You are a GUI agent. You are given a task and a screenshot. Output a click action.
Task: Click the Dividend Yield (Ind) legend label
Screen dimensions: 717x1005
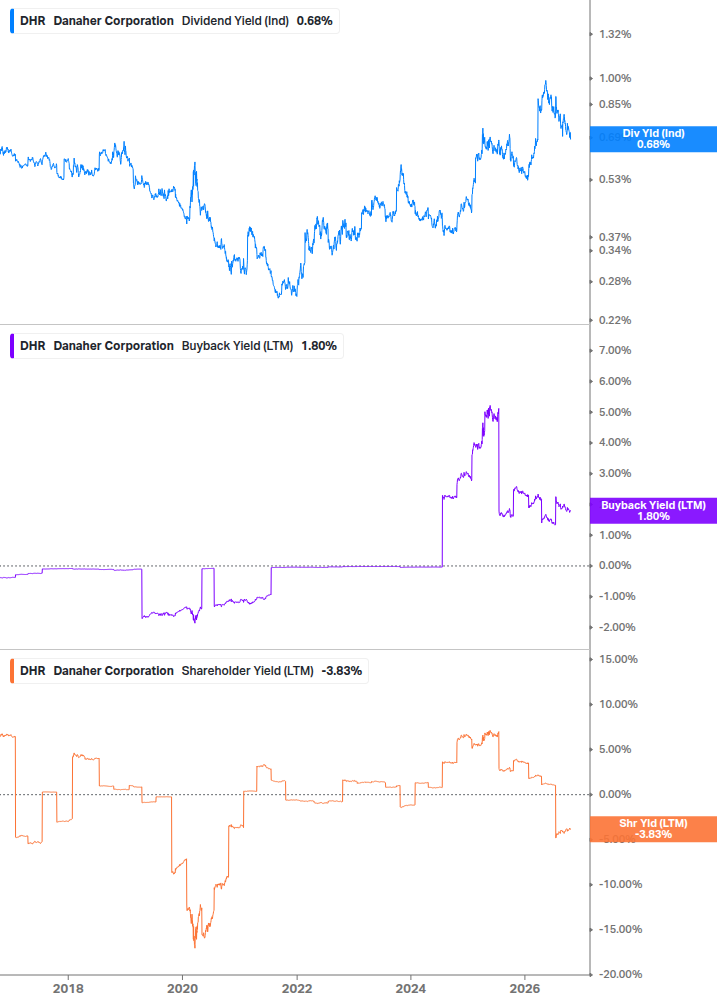click(174, 21)
